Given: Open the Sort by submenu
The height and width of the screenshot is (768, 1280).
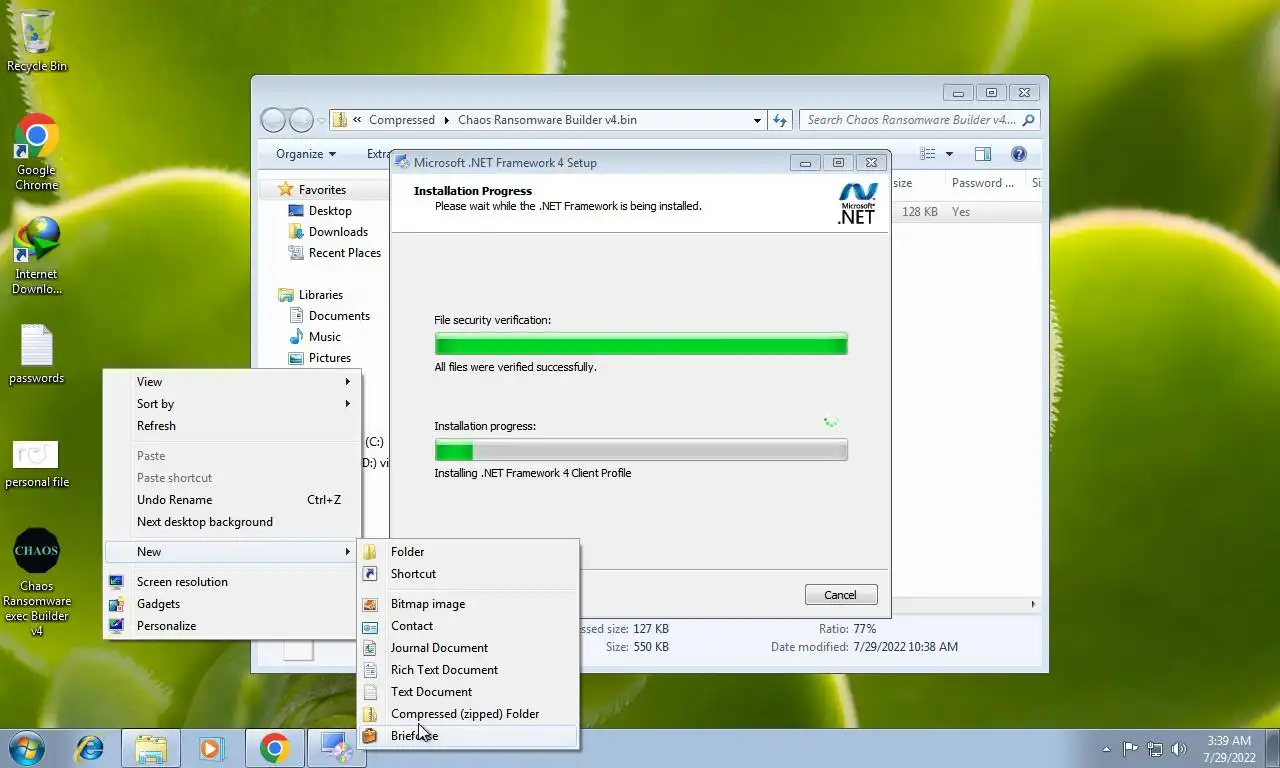Looking at the screenshot, I should tap(232, 404).
